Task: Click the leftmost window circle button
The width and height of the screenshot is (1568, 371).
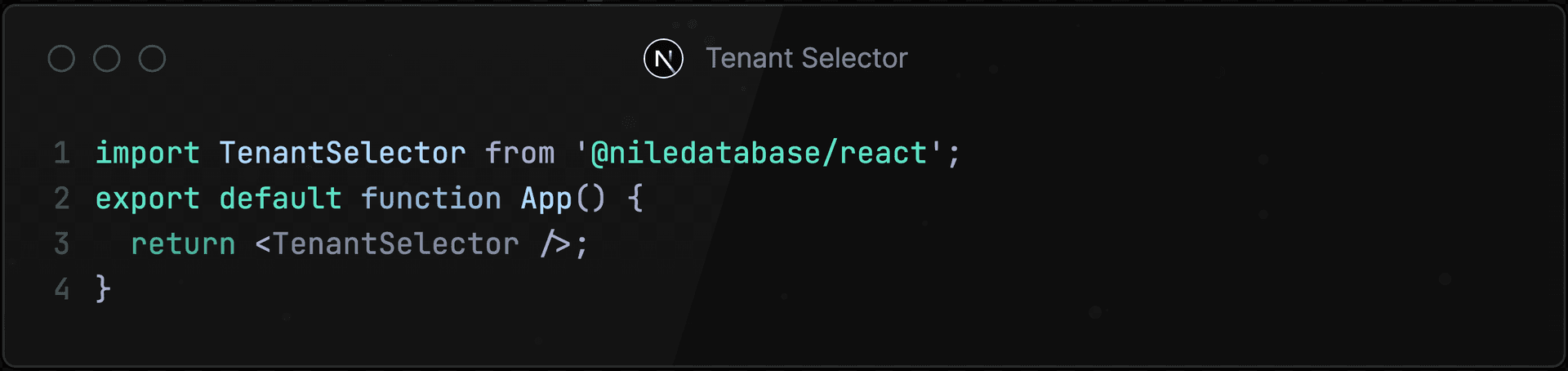Action: point(61,59)
